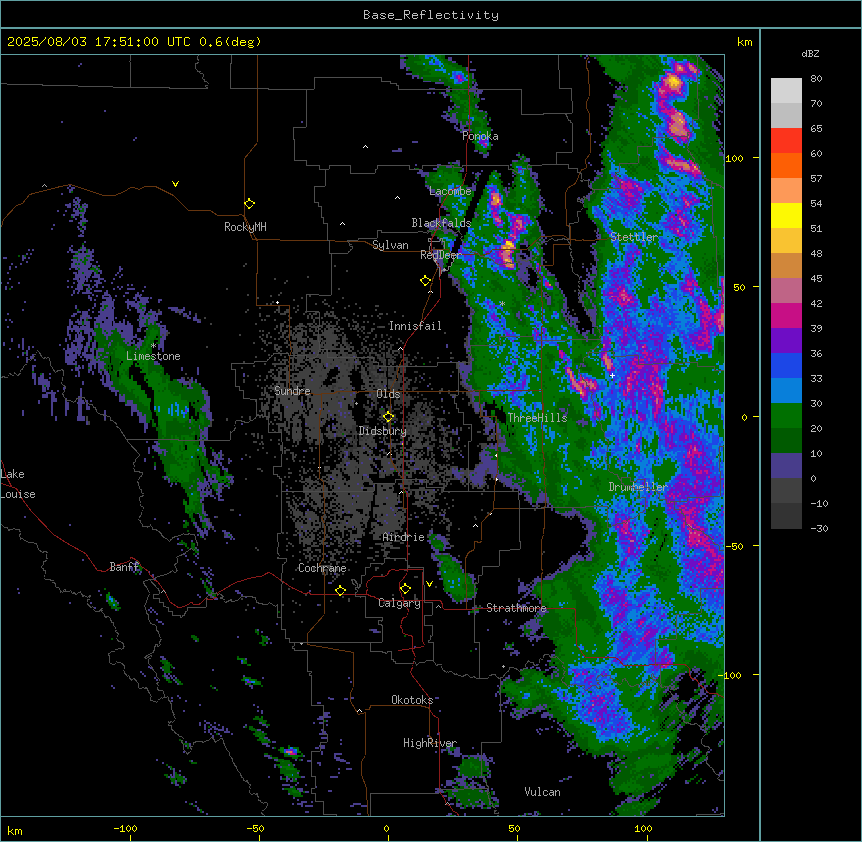Click the Strathmore city label
The image size is (862, 842).
516,608
